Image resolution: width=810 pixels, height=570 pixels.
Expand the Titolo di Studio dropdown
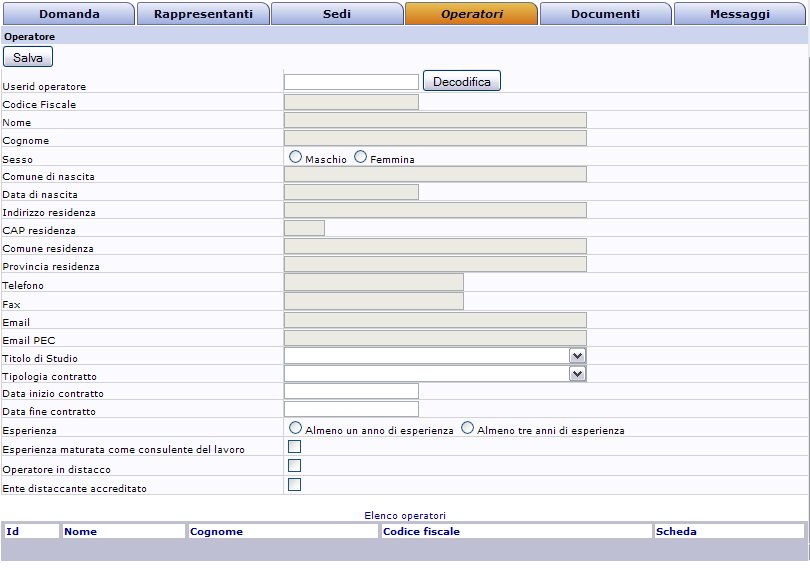point(577,355)
